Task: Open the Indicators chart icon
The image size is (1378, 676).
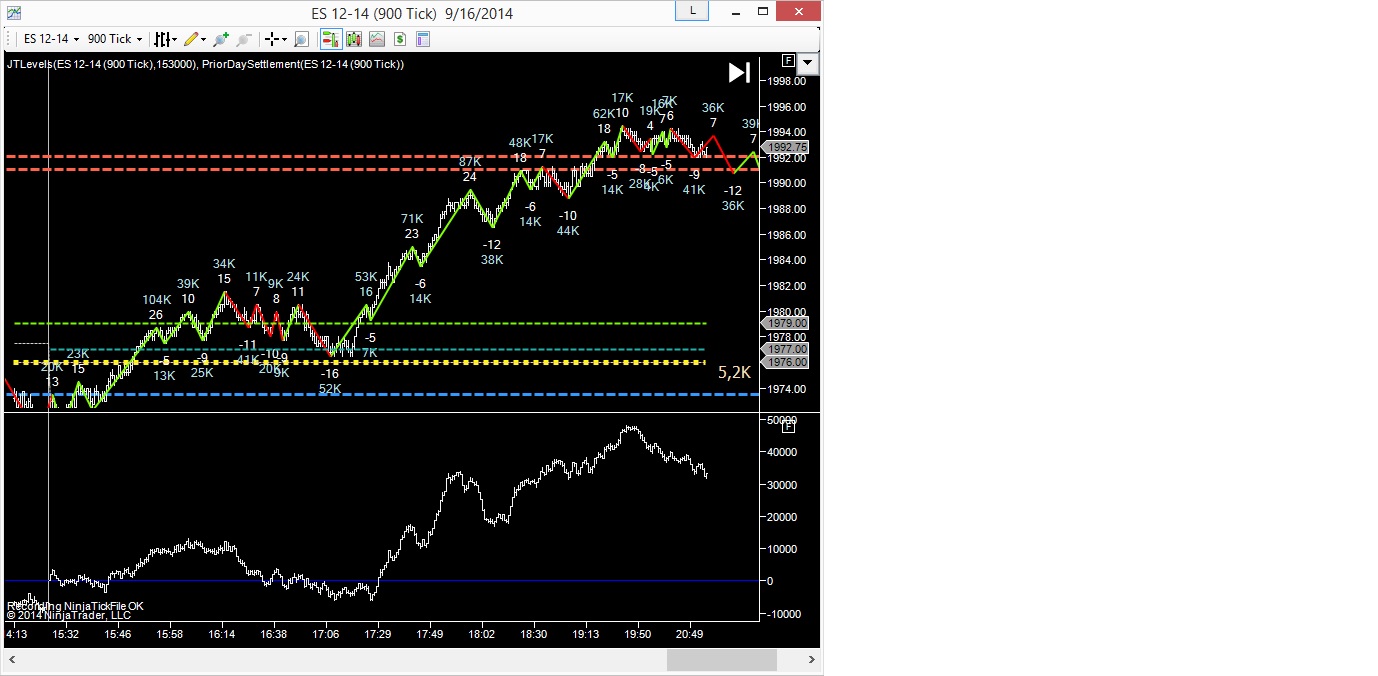Action: click(376, 39)
